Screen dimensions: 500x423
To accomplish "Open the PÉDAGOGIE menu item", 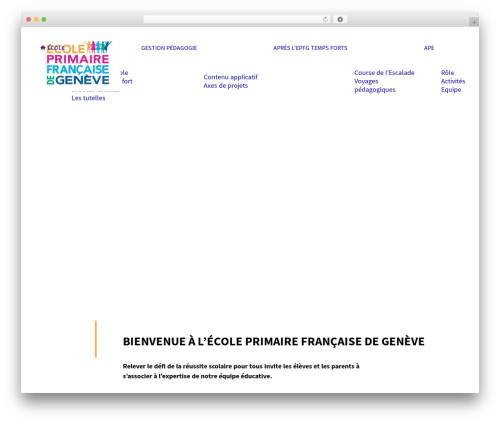I will pyautogui.click(x=182, y=48).
